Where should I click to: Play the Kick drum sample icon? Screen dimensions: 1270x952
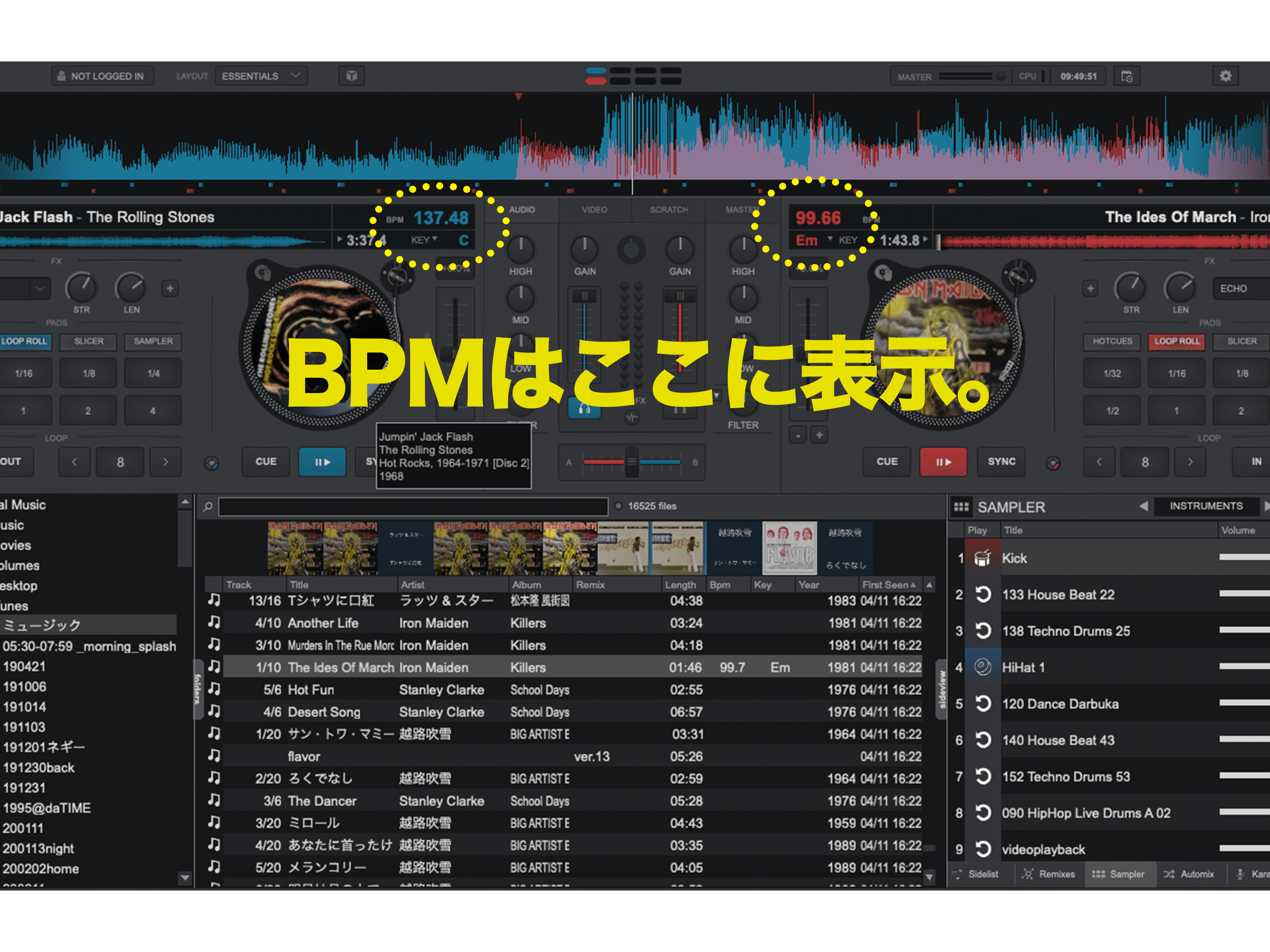[x=983, y=557]
